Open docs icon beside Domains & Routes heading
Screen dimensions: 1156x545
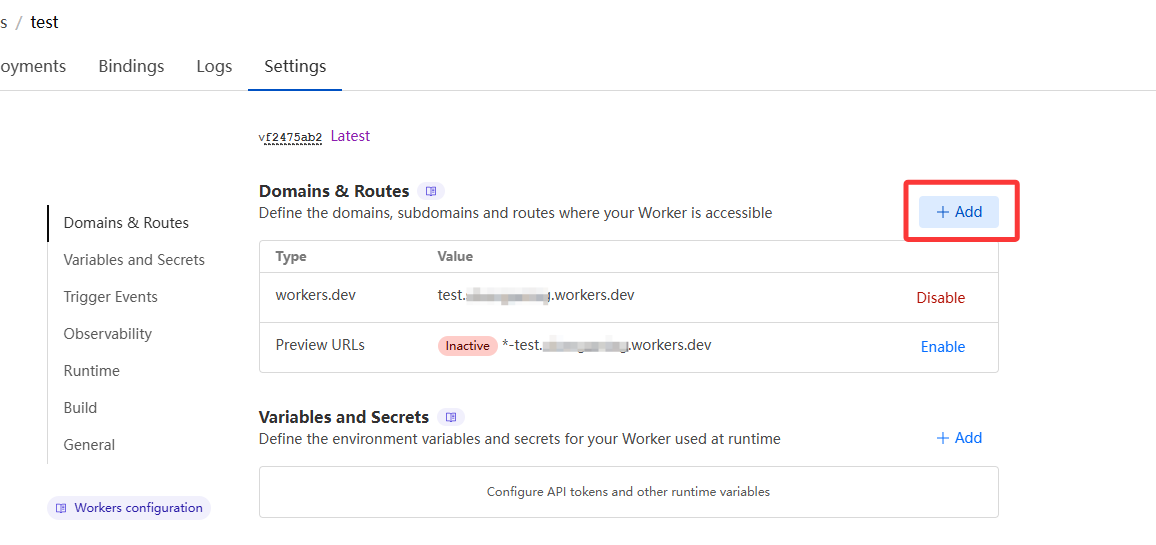431,192
